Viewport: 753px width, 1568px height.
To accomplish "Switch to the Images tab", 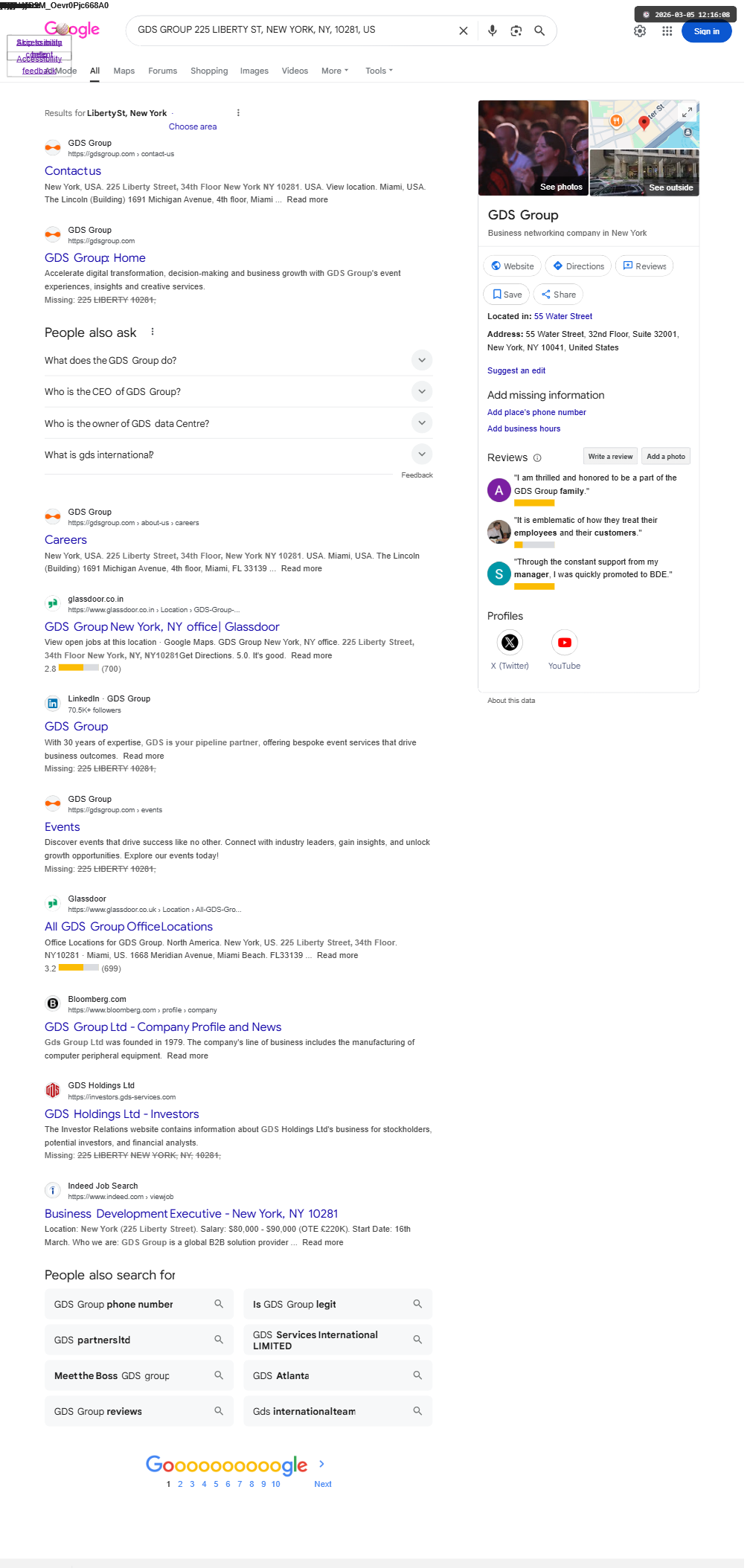I will [x=254, y=71].
